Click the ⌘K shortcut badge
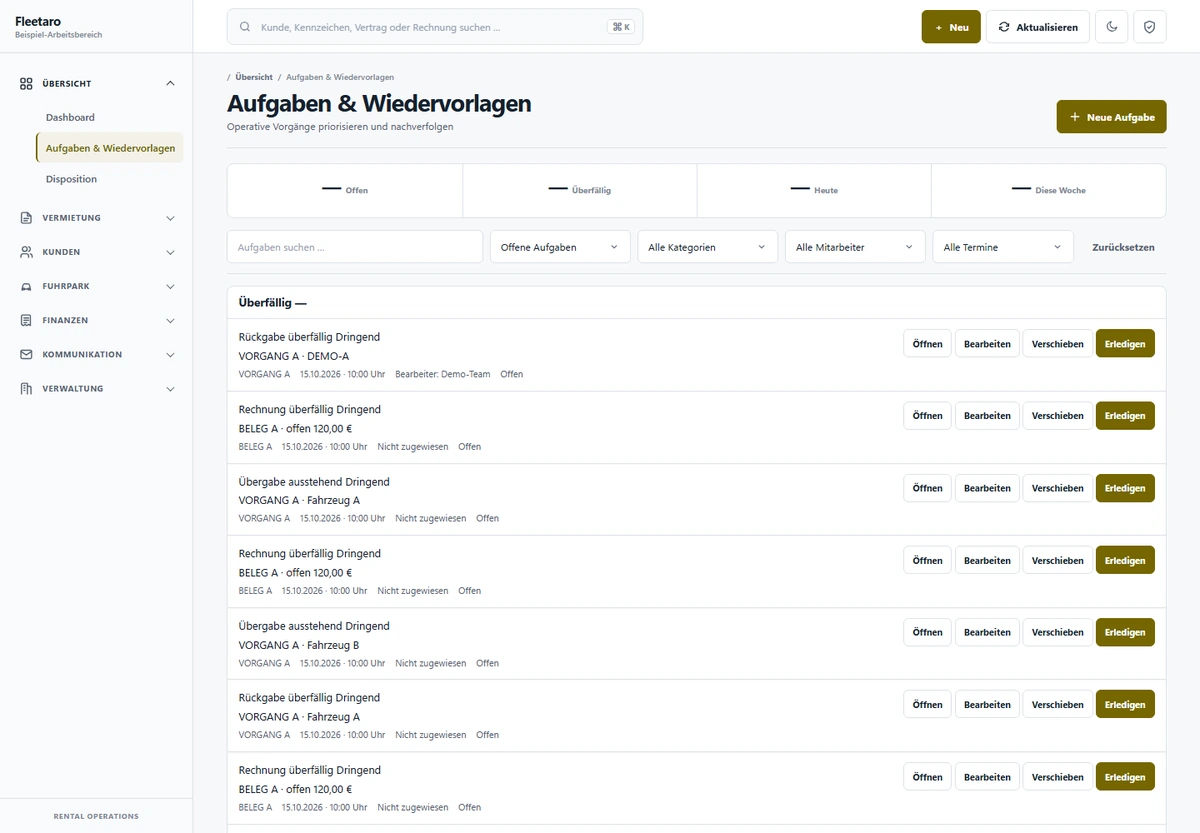This screenshot has height=833, width=1200. 621,27
